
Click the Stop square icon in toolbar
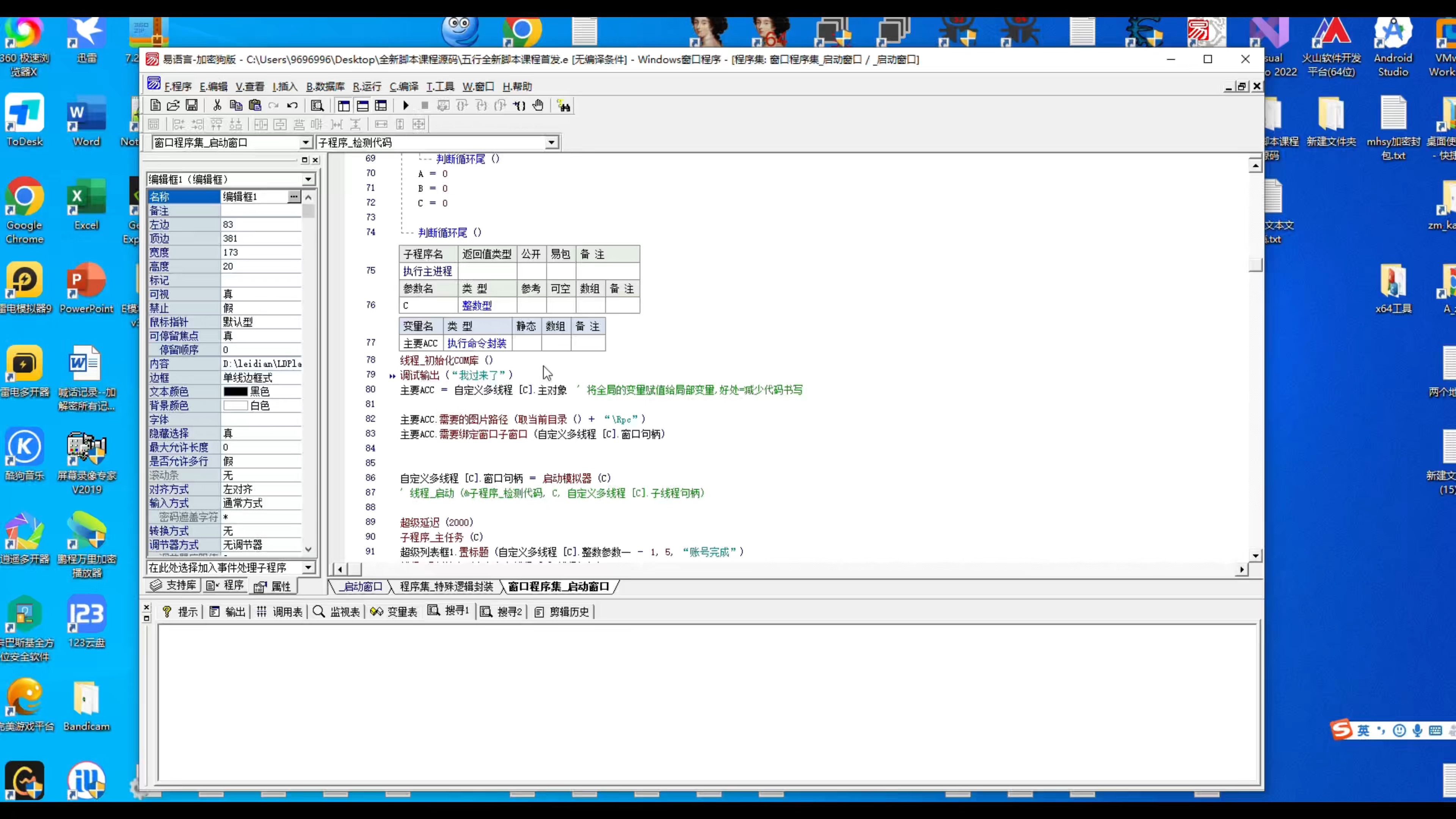click(425, 105)
